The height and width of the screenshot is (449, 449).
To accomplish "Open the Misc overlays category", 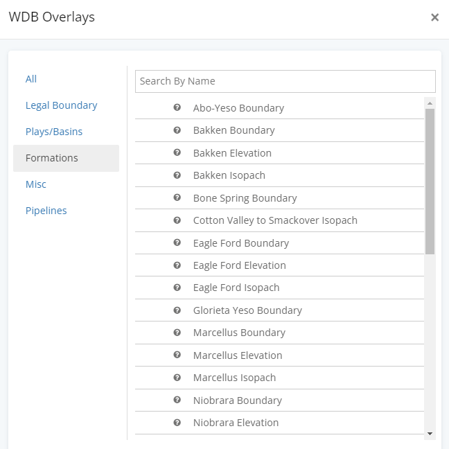I will [x=36, y=184].
